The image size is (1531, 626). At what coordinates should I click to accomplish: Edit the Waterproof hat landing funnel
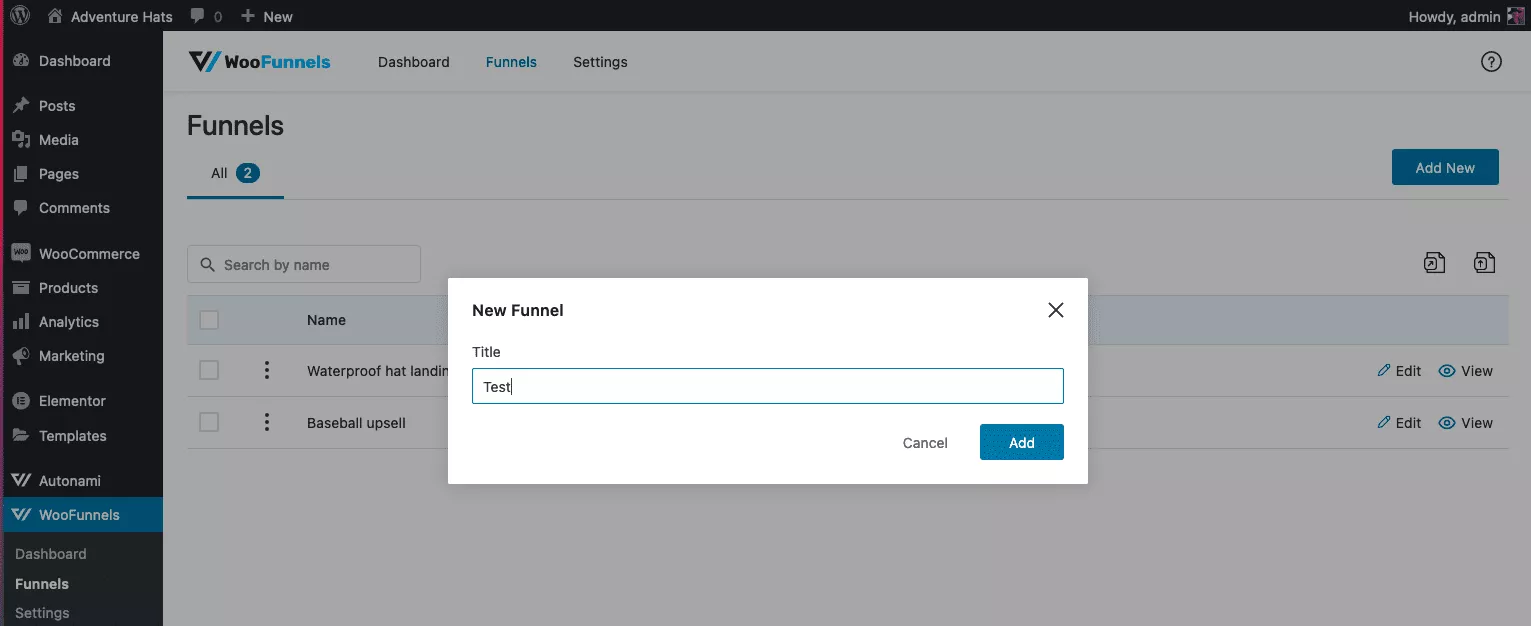point(1399,371)
